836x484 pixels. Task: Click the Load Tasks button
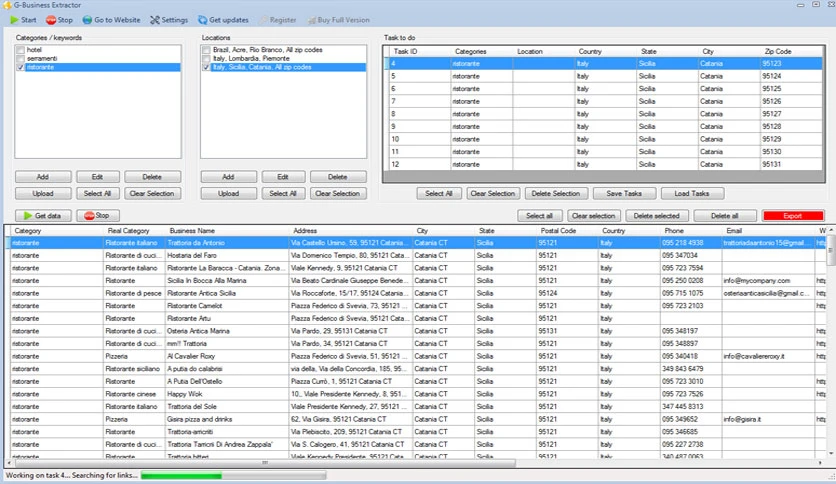(692, 193)
